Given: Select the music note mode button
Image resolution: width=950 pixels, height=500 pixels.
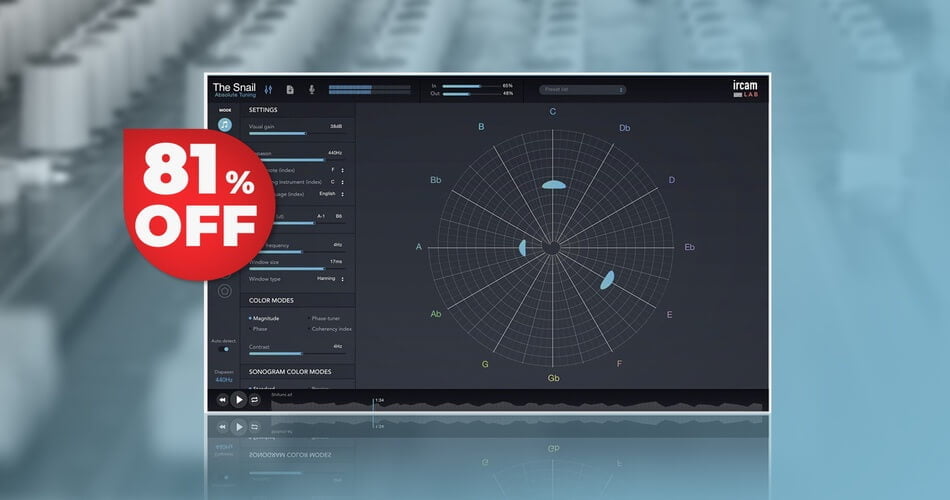Looking at the screenshot, I should click(225, 125).
